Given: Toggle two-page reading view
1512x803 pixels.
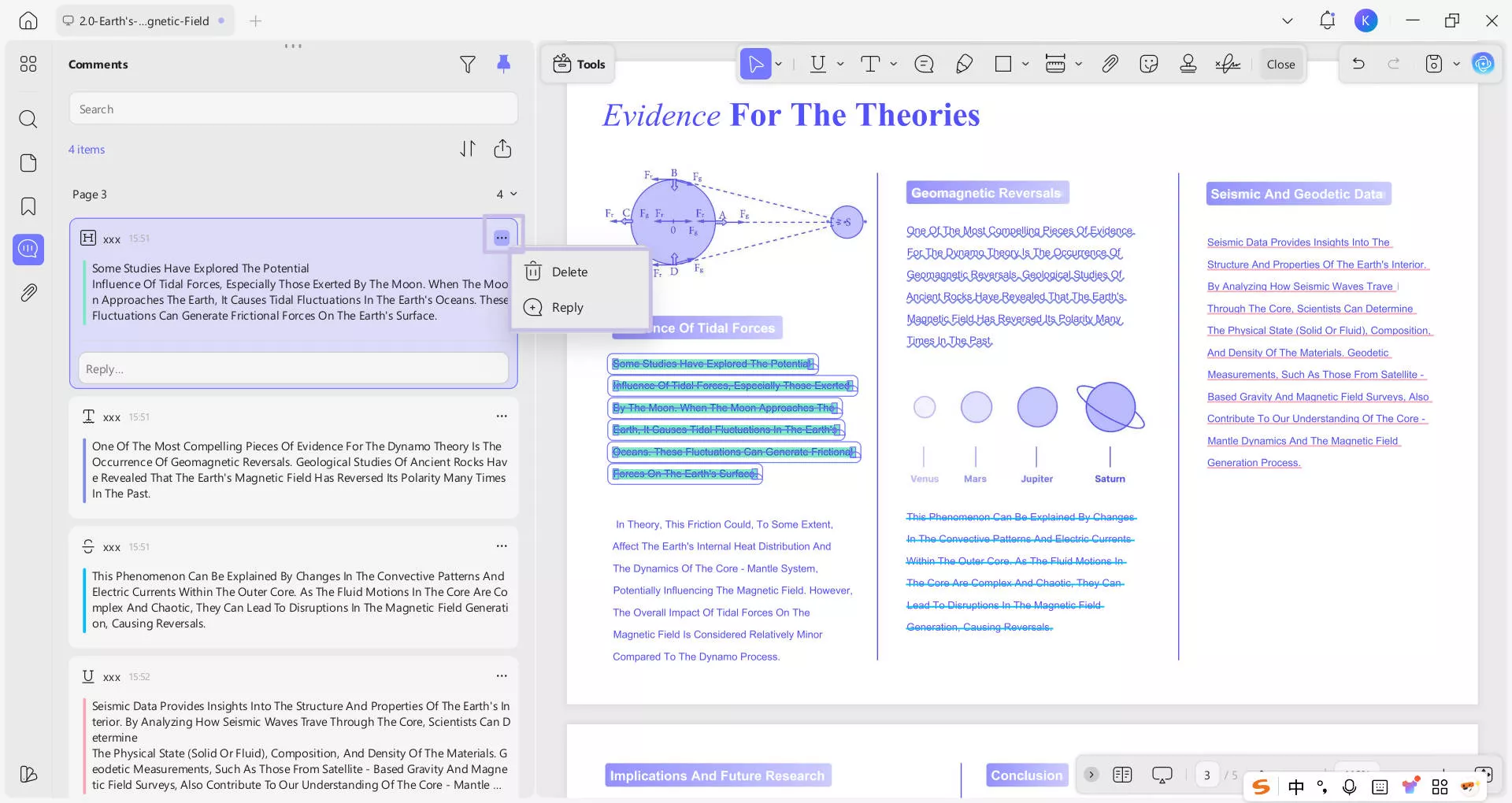Looking at the screenshot, I should click(x=1122, y=775).
